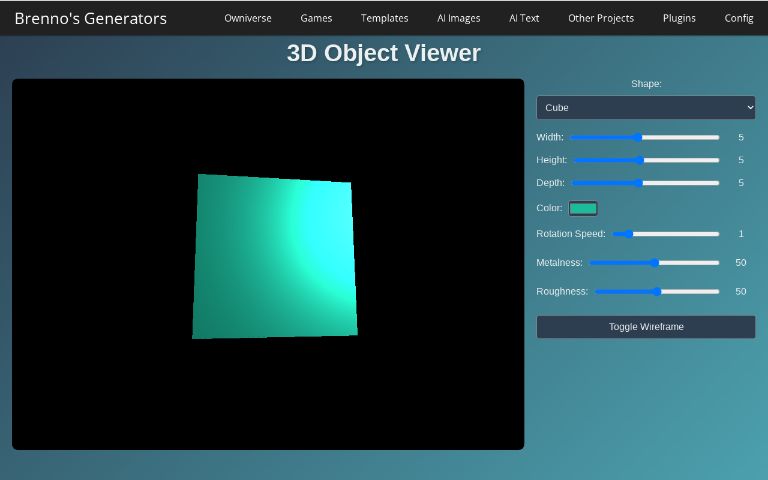Viewport: 768px width, 480px height.
Task: Select AI Text in navigation bar
Action: coord(524,18)
